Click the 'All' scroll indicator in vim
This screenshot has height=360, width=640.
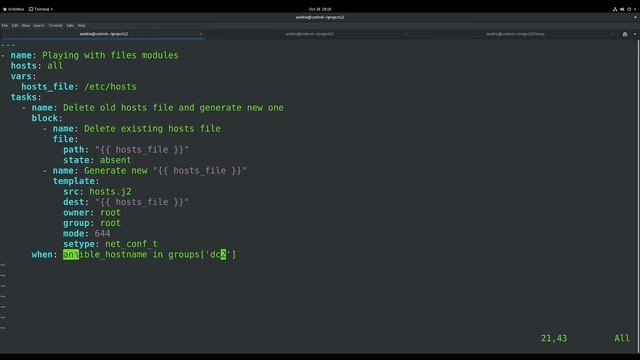coord(622,338)
